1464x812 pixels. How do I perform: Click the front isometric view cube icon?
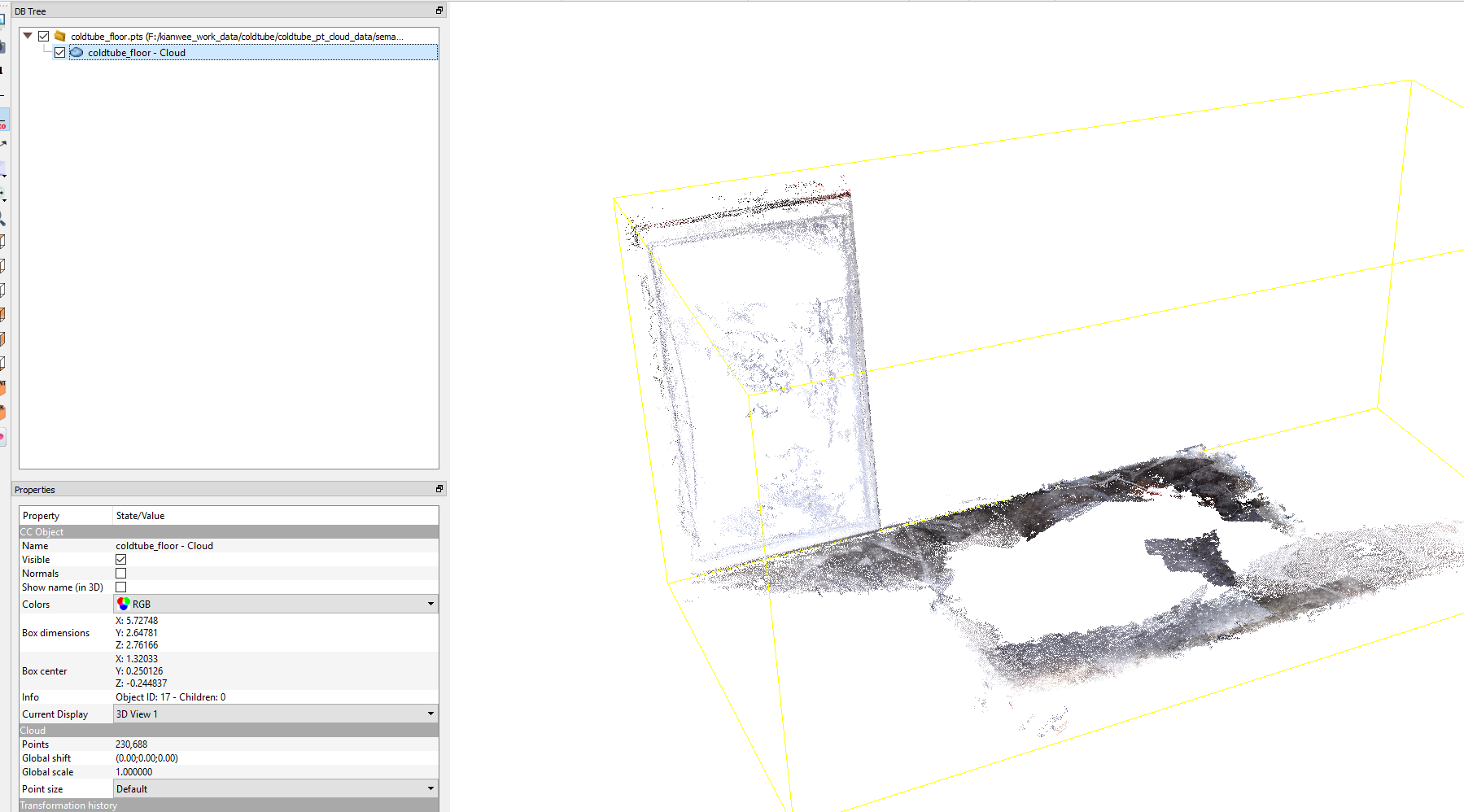(x=3, y=388)
